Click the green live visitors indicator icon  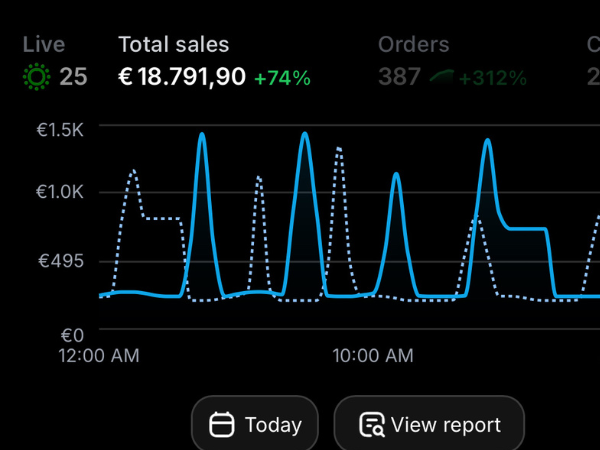(36, 77)
